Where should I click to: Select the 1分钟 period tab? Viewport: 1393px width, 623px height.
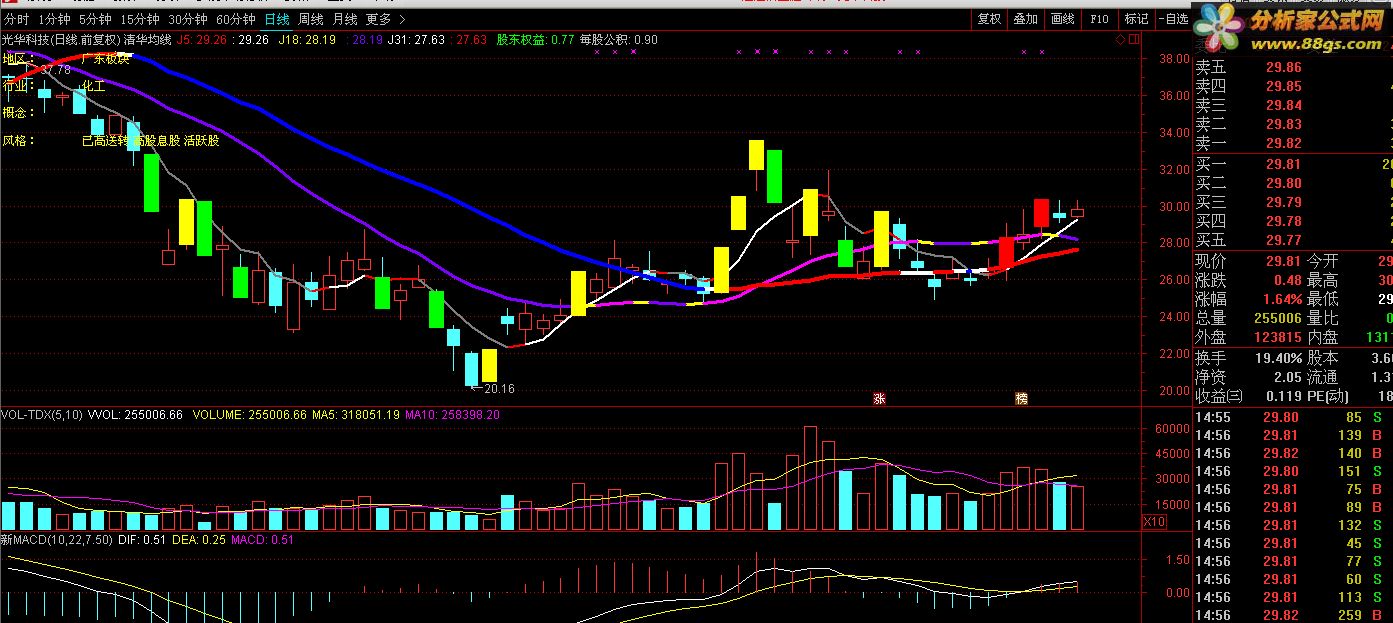coord(53,19)
